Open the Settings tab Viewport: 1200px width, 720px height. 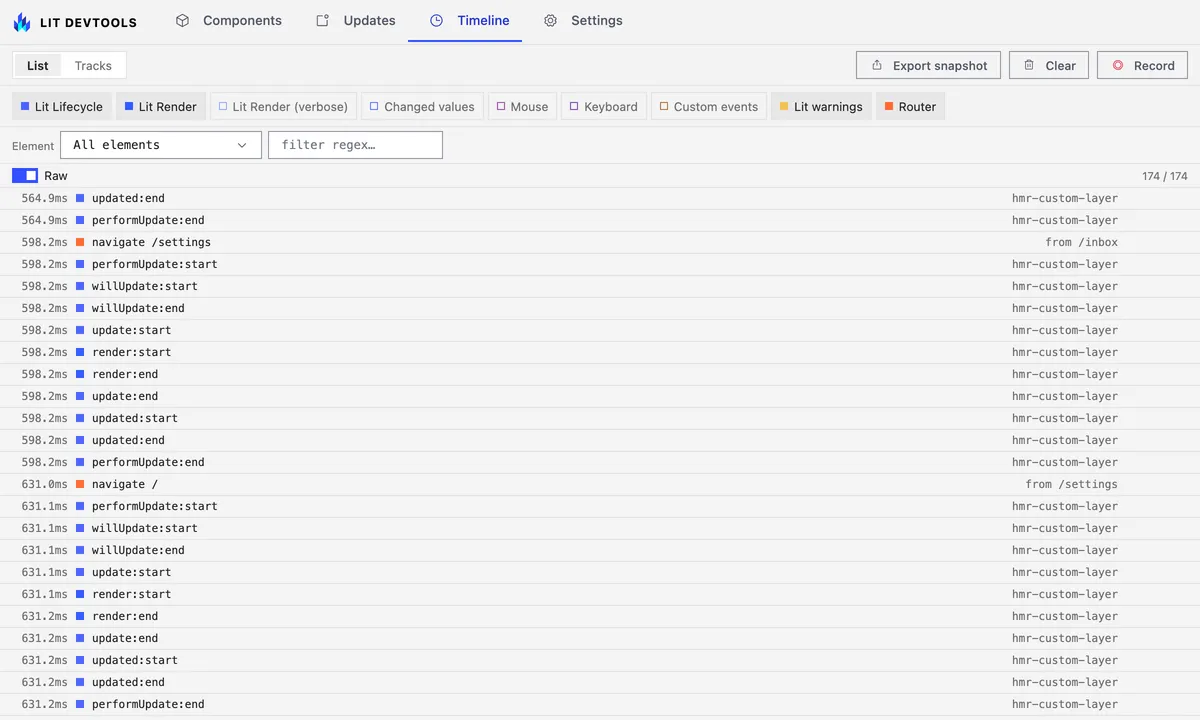(x=583, y=20)
